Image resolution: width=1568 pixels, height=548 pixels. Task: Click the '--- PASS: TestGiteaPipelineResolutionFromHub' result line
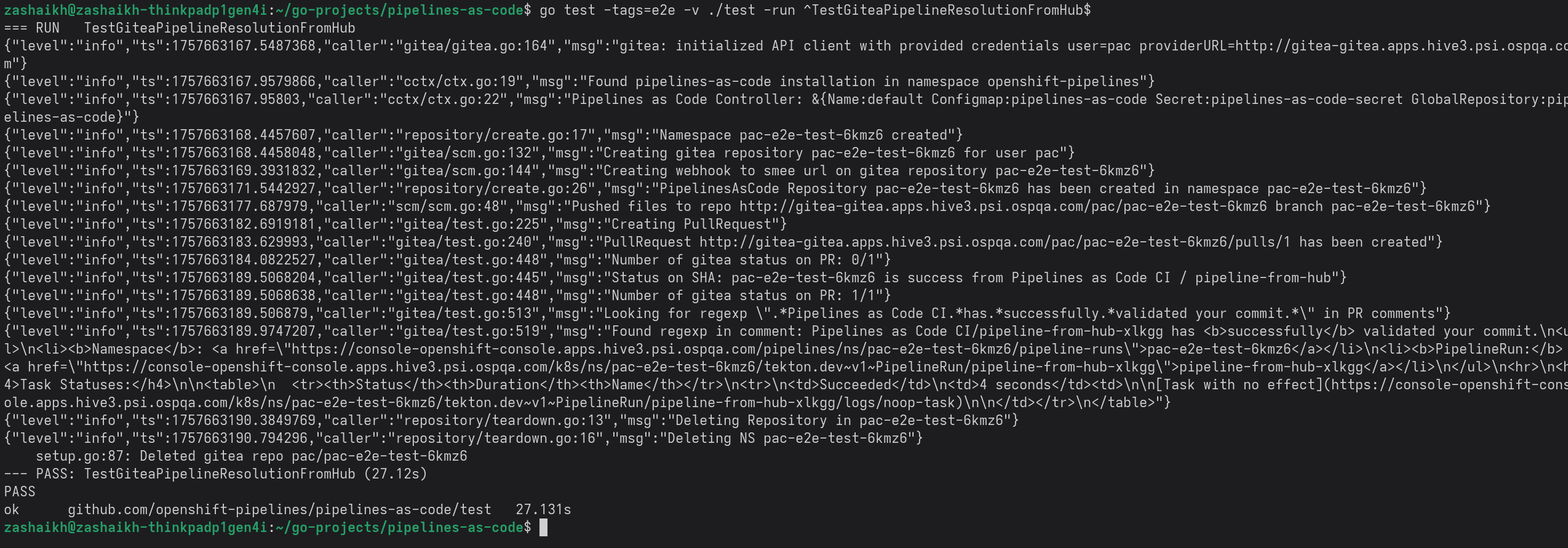coord(215,474)
